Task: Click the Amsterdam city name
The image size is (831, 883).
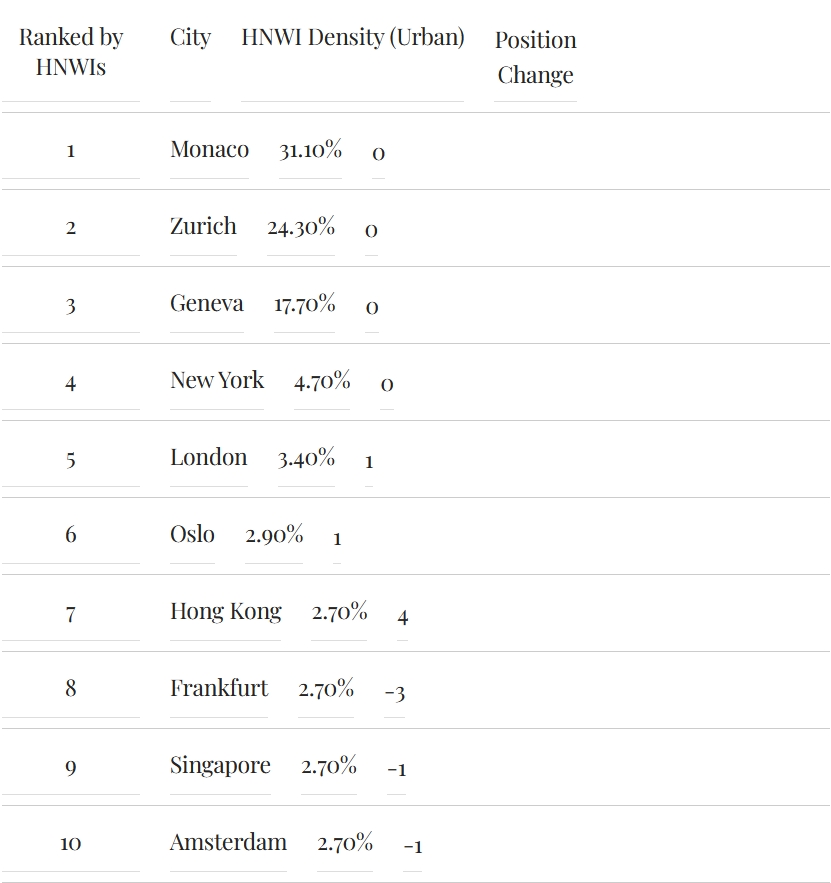Action: pyautogui.click(x=228, y=843)
